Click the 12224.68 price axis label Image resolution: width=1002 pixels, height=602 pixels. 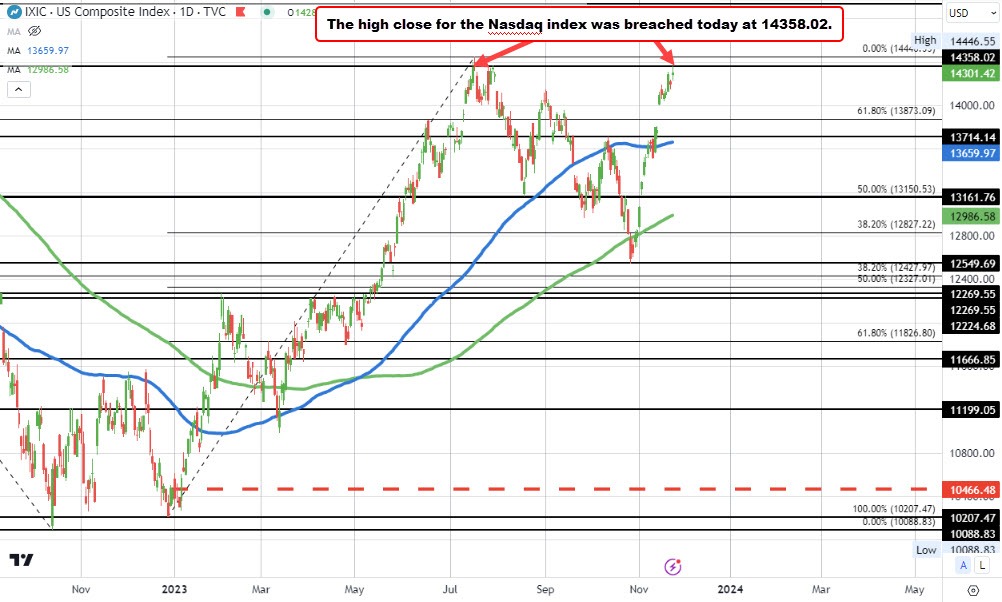(972, 326)
